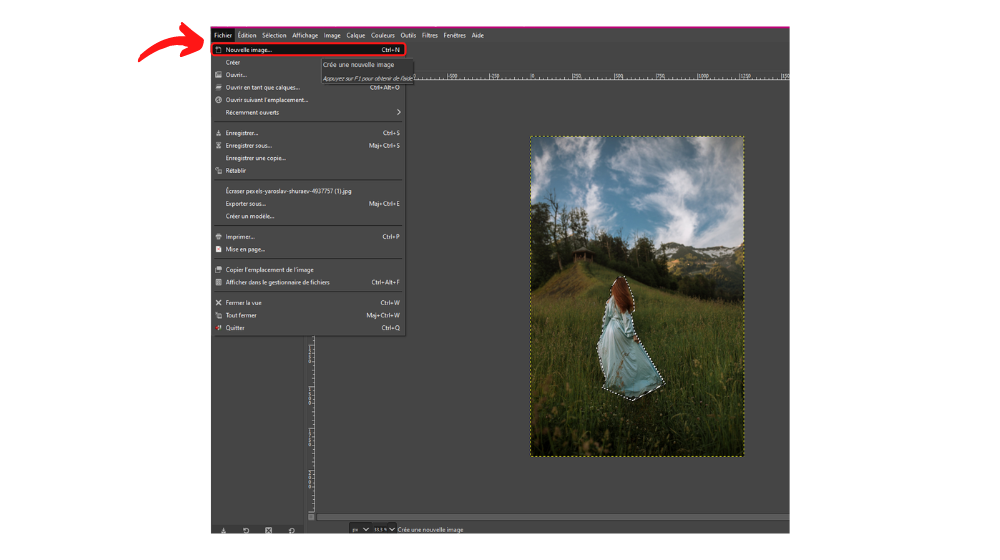
Task: Click the zoom percentage field
Action: 380,529
